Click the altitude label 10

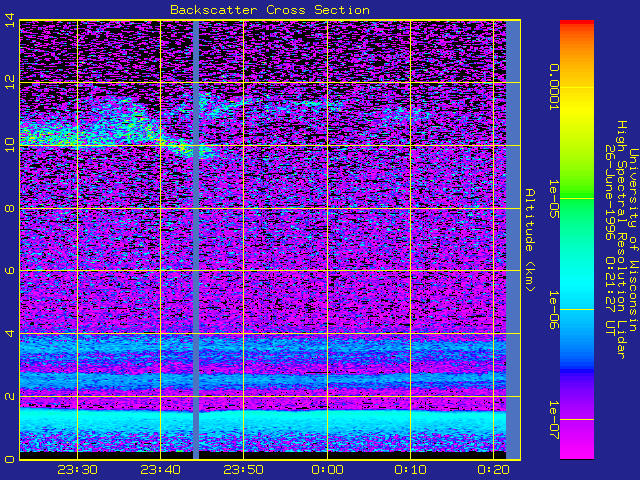tap(9, 145)
